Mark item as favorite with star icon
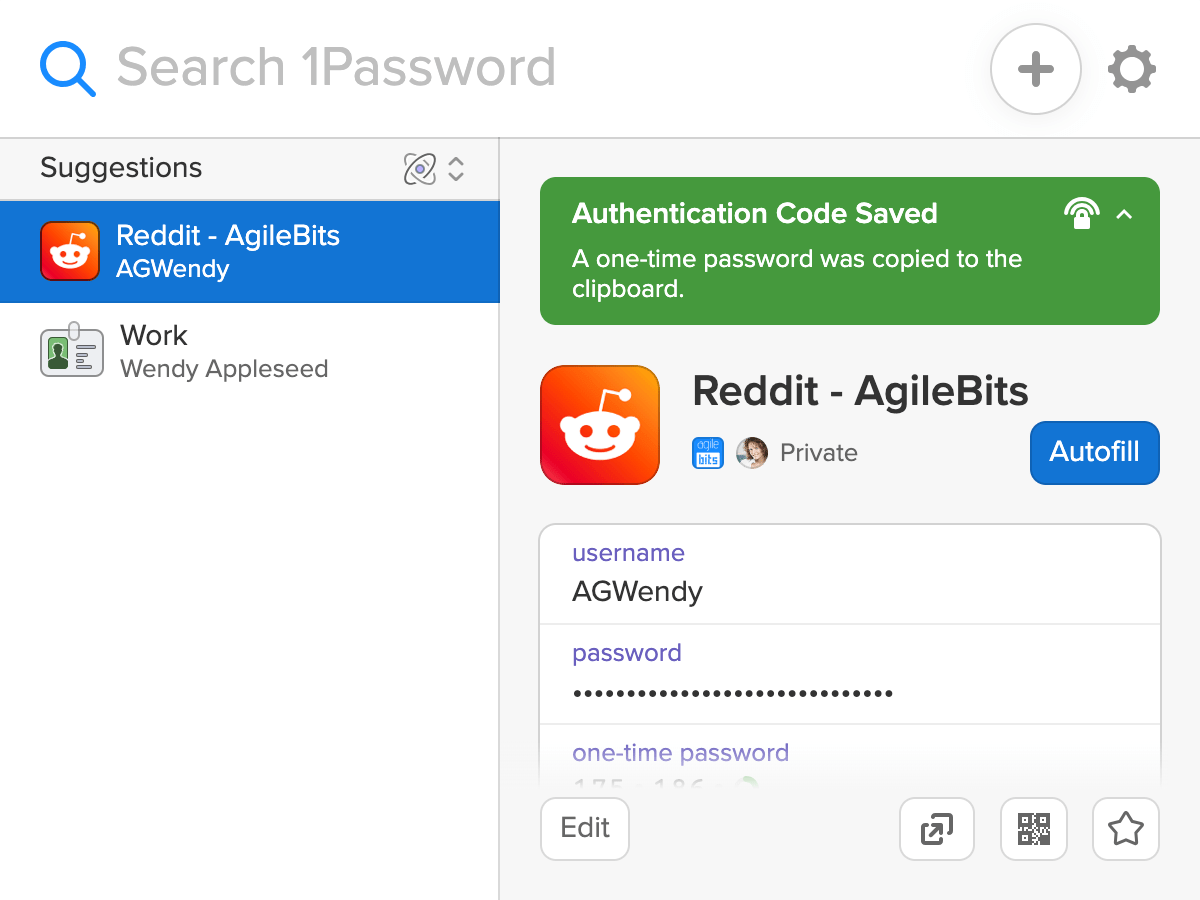 [1126, 829]
